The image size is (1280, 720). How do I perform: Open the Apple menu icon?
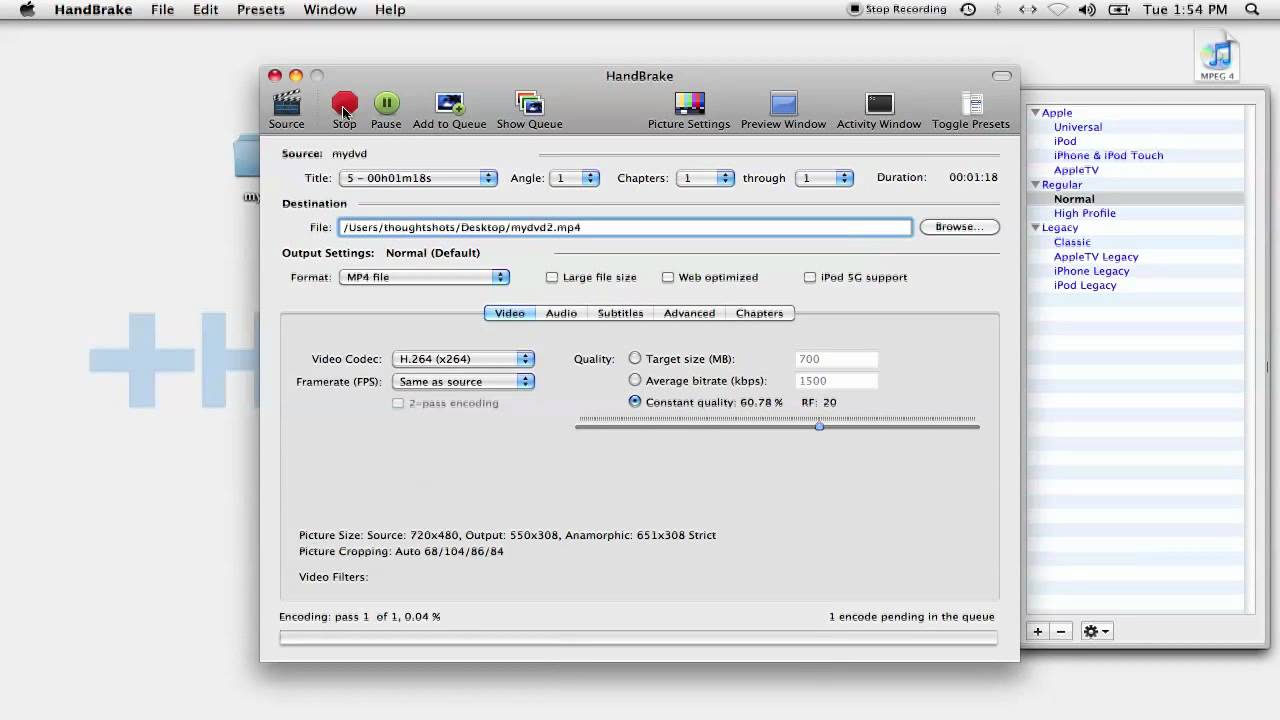[27, 9]
